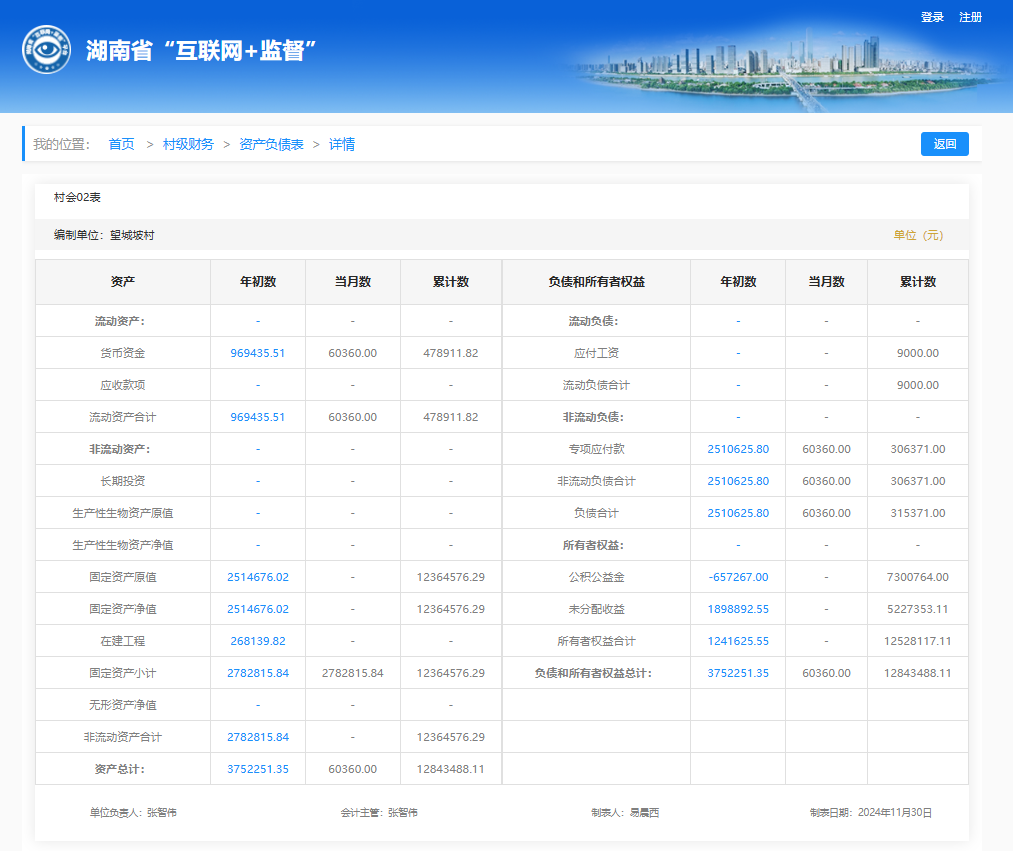Screen dimensions: 1013x851
Task: Click 详情 breadcrumb link
Action: (342, 144)
